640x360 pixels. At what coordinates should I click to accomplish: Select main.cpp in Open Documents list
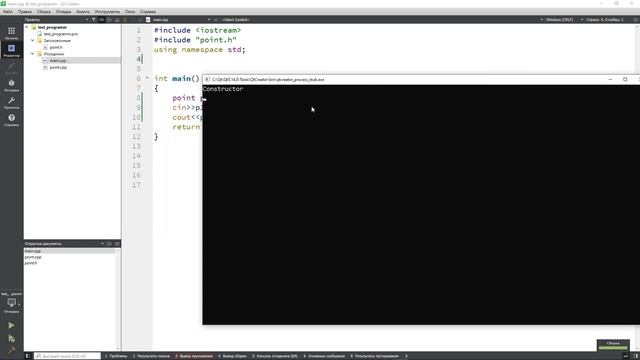pos(69,251)
